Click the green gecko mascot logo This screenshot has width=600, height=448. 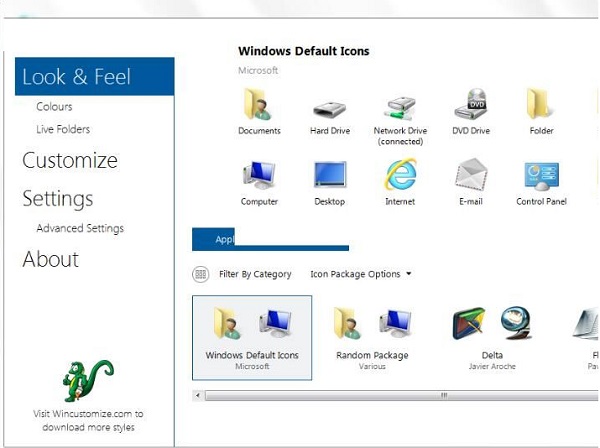coord(88,381)
